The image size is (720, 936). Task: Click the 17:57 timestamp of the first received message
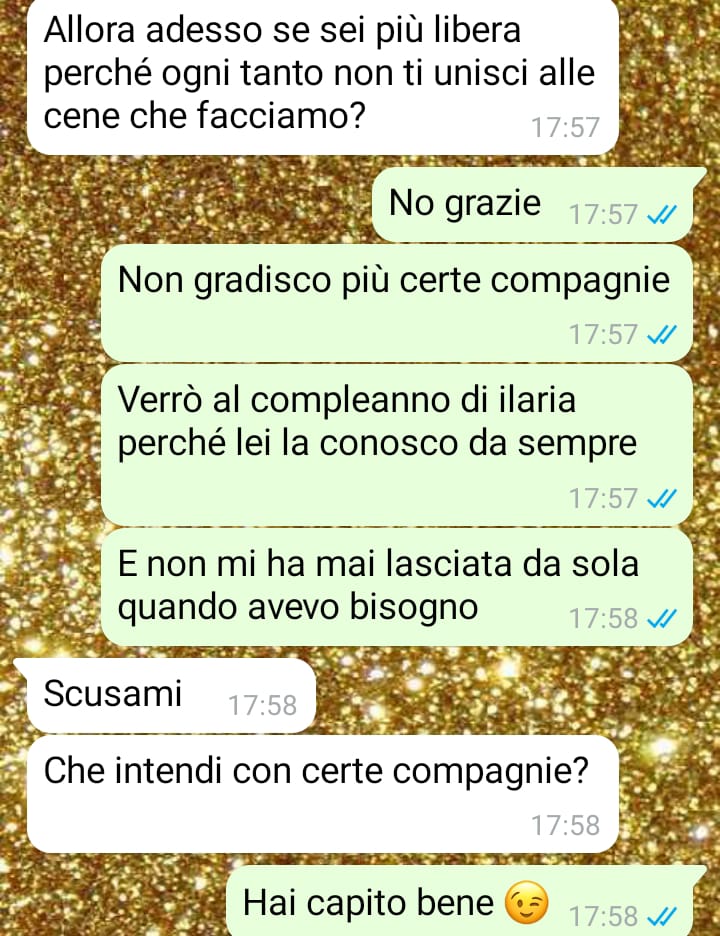[x=565, y=127]
